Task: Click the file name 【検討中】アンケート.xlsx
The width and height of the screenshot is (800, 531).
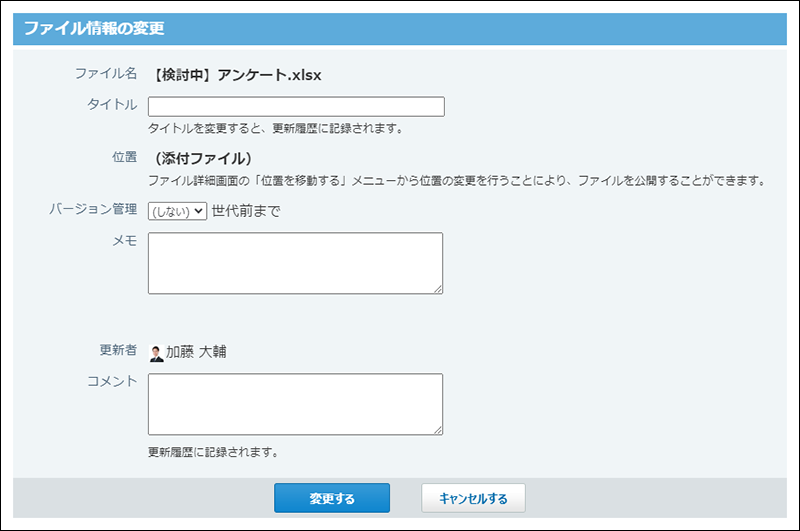Action: (237, 75)
